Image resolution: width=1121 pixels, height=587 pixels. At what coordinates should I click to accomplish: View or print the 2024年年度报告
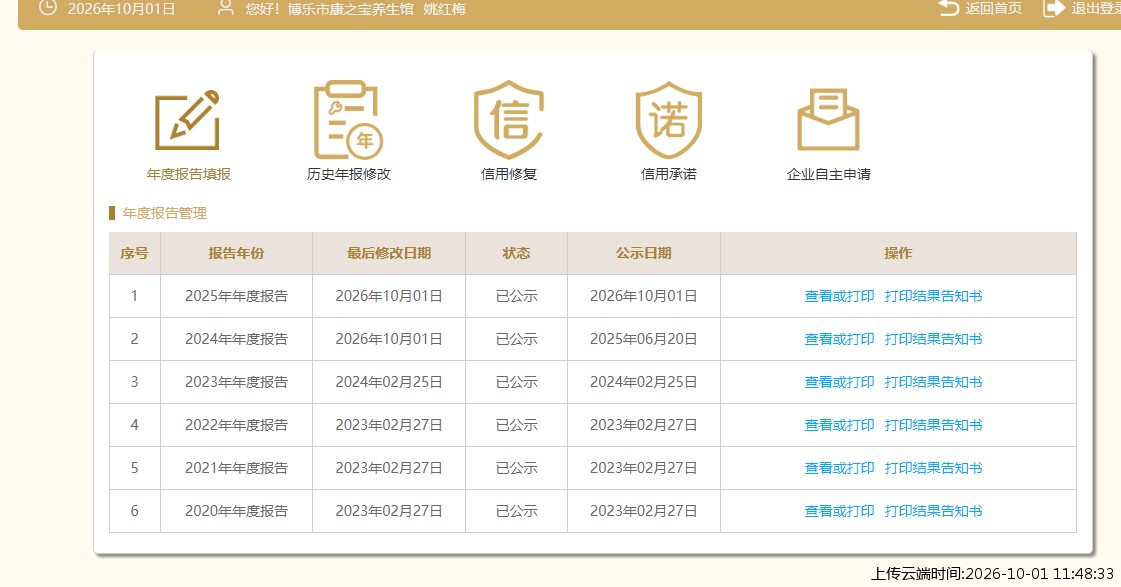839,339
